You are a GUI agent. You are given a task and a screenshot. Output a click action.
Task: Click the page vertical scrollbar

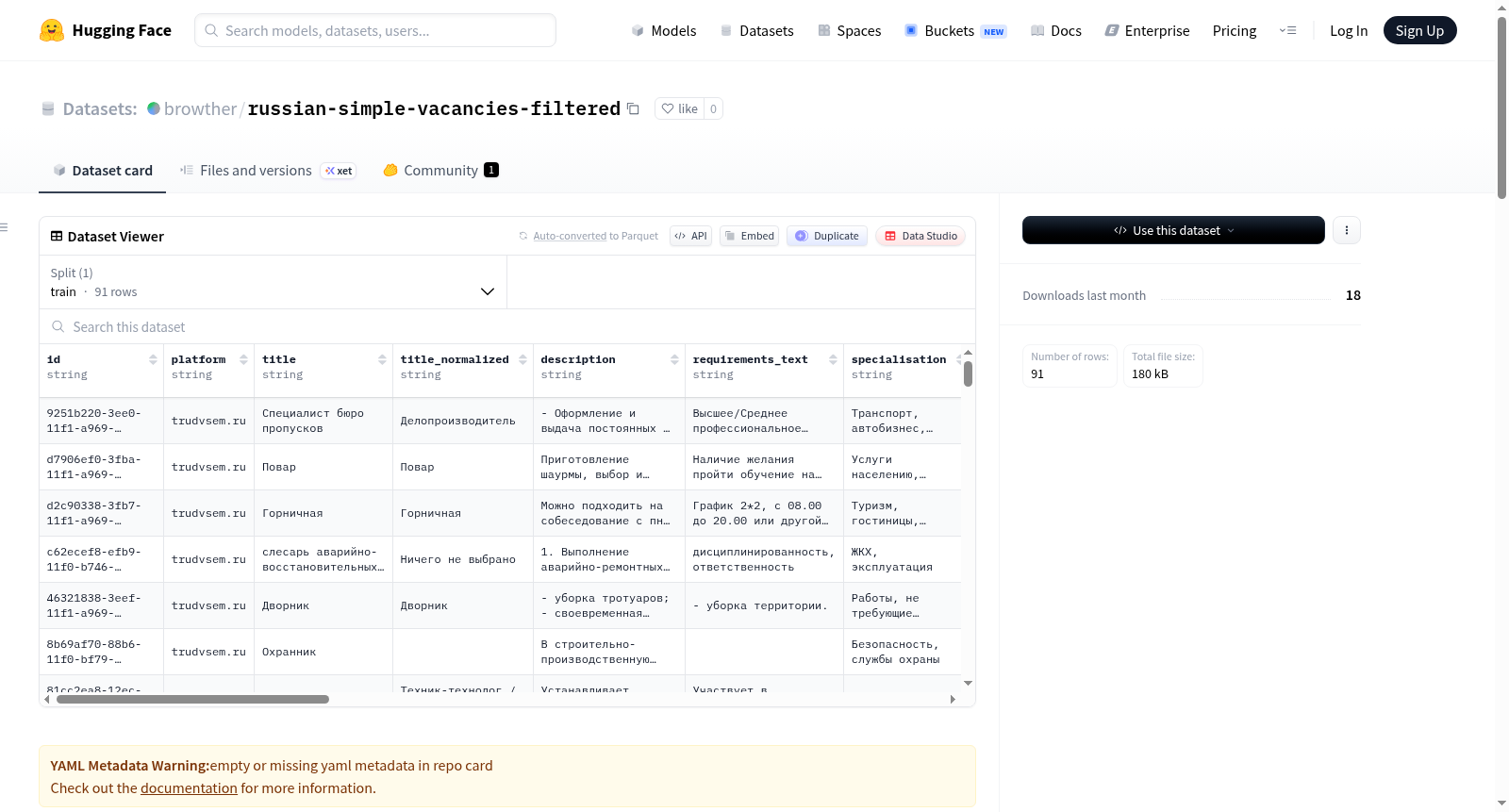(1501, 107)
